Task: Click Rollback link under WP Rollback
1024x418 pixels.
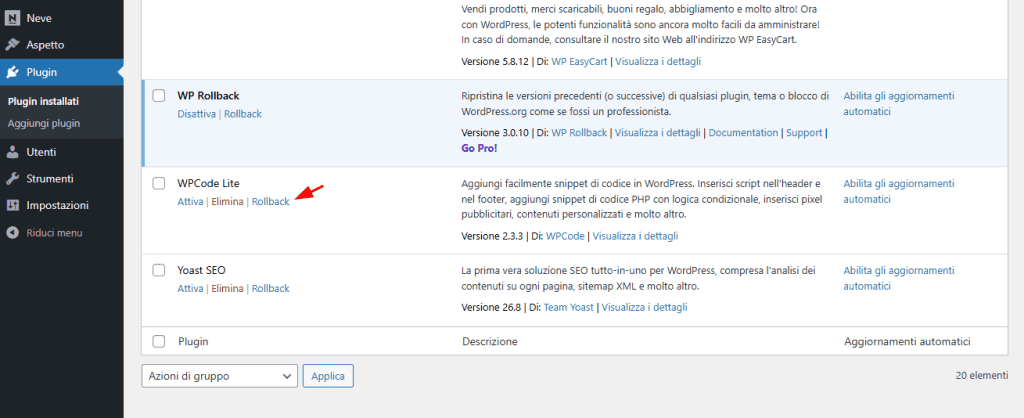Action: [243, 114]
